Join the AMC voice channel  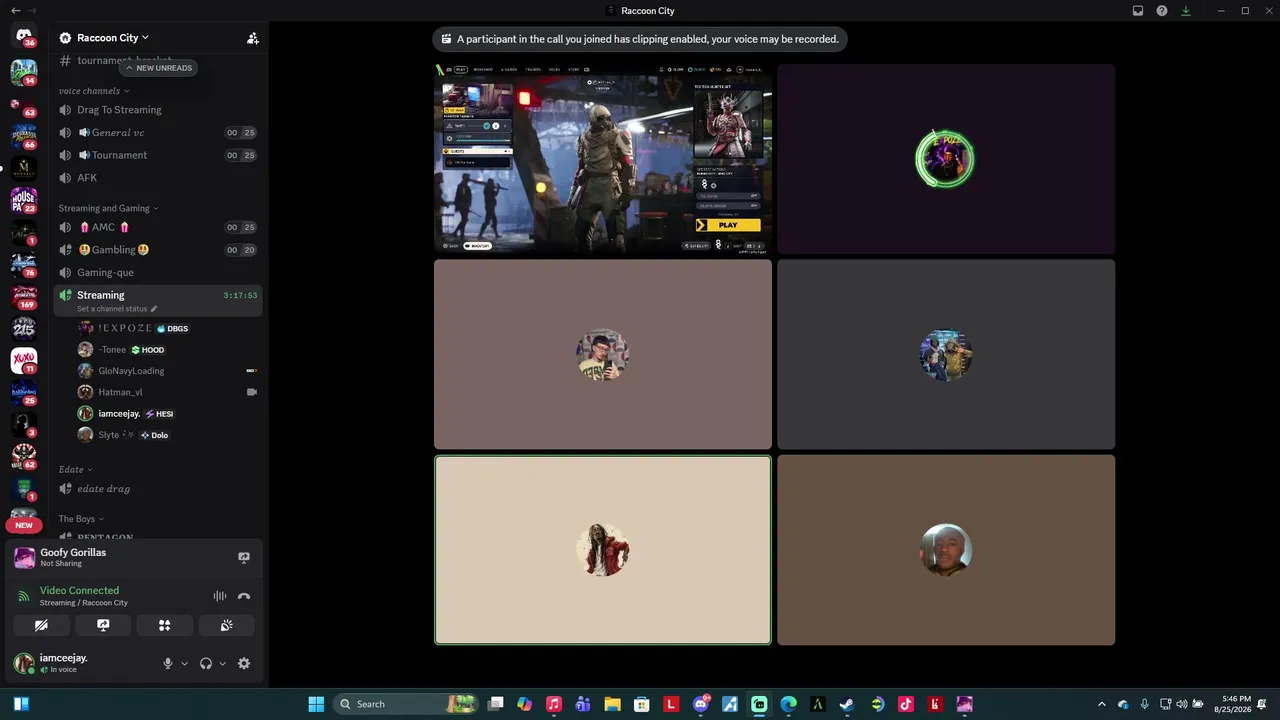point(158,227)
